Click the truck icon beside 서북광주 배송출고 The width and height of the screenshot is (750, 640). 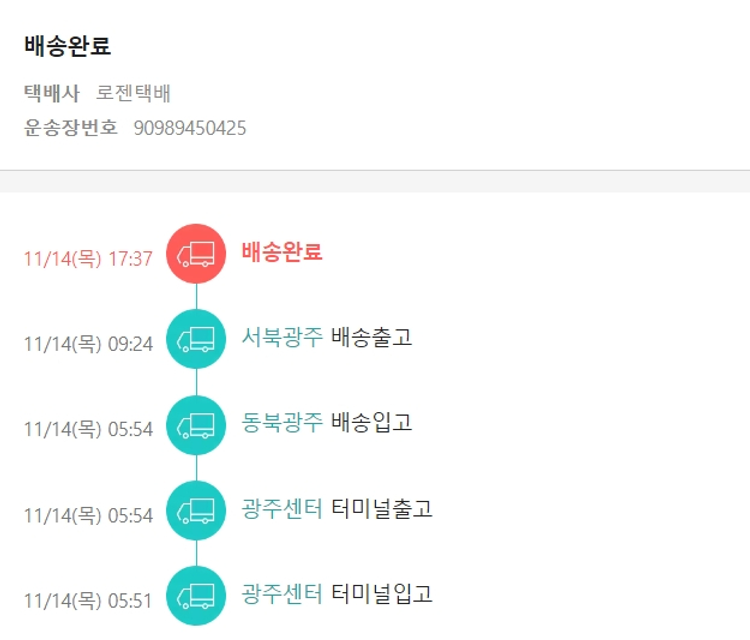coord(196,339)
